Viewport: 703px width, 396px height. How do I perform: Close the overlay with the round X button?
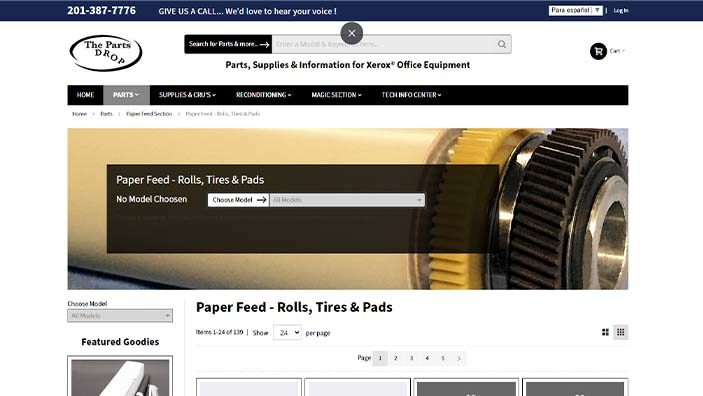pyautogui.click(x=352, y=33)
